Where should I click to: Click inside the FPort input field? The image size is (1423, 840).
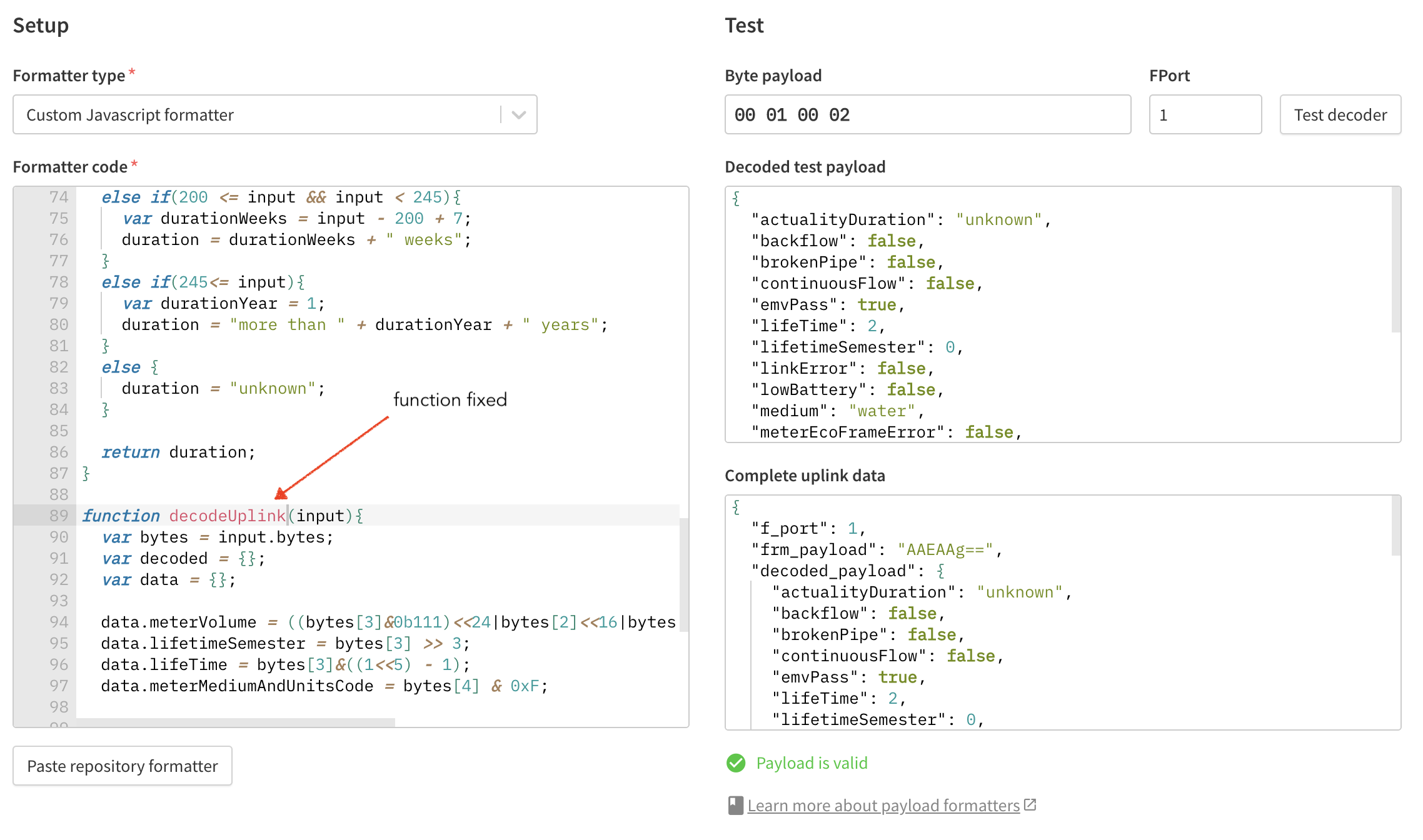[1204, 115]
